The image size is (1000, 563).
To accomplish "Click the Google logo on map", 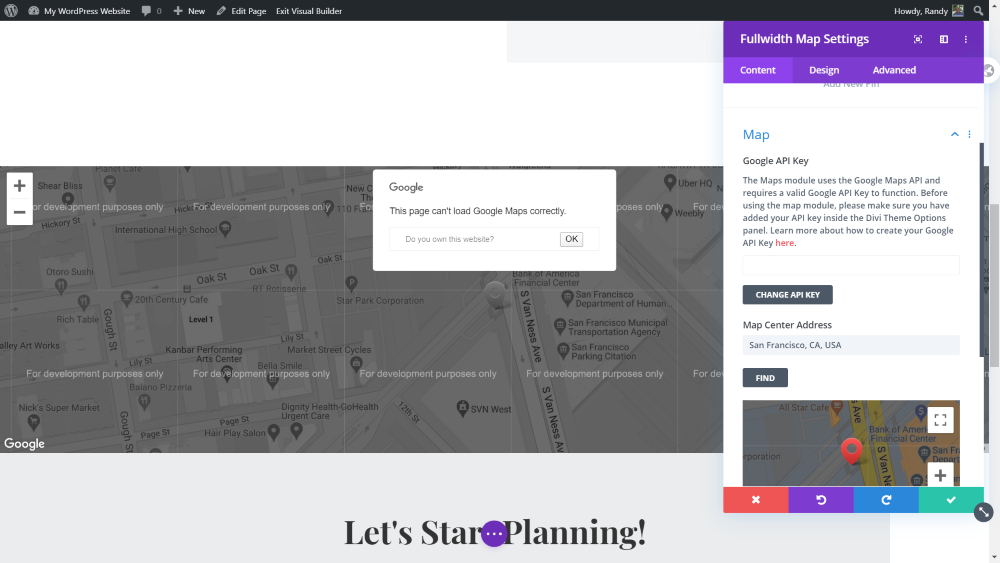I will tap(24, 443).
